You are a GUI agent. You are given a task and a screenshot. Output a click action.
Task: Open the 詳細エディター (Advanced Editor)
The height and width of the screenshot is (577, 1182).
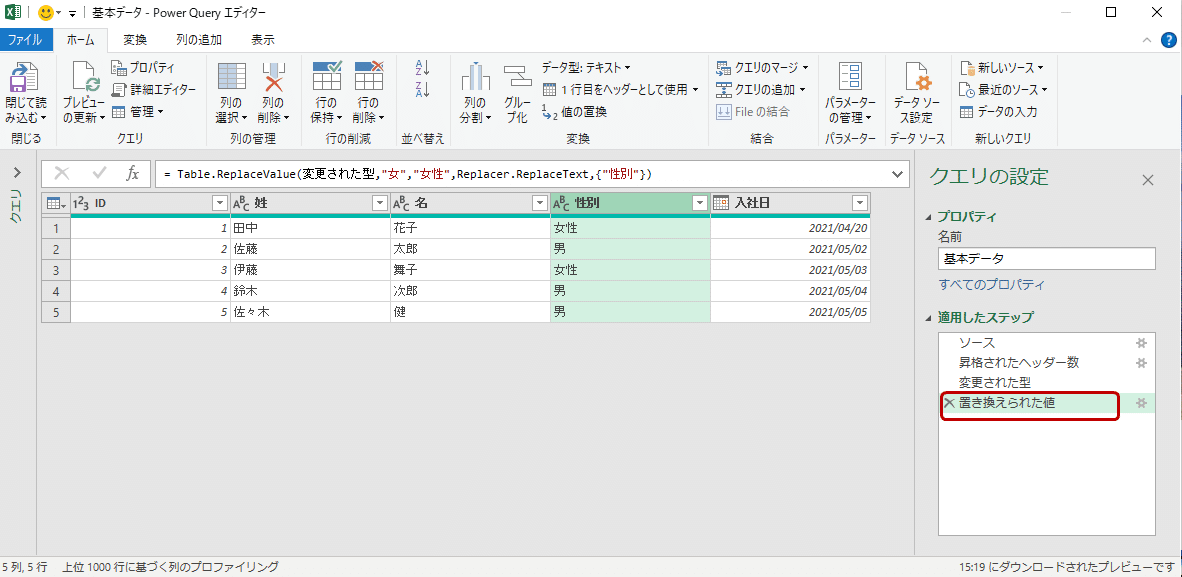point(154,90)
